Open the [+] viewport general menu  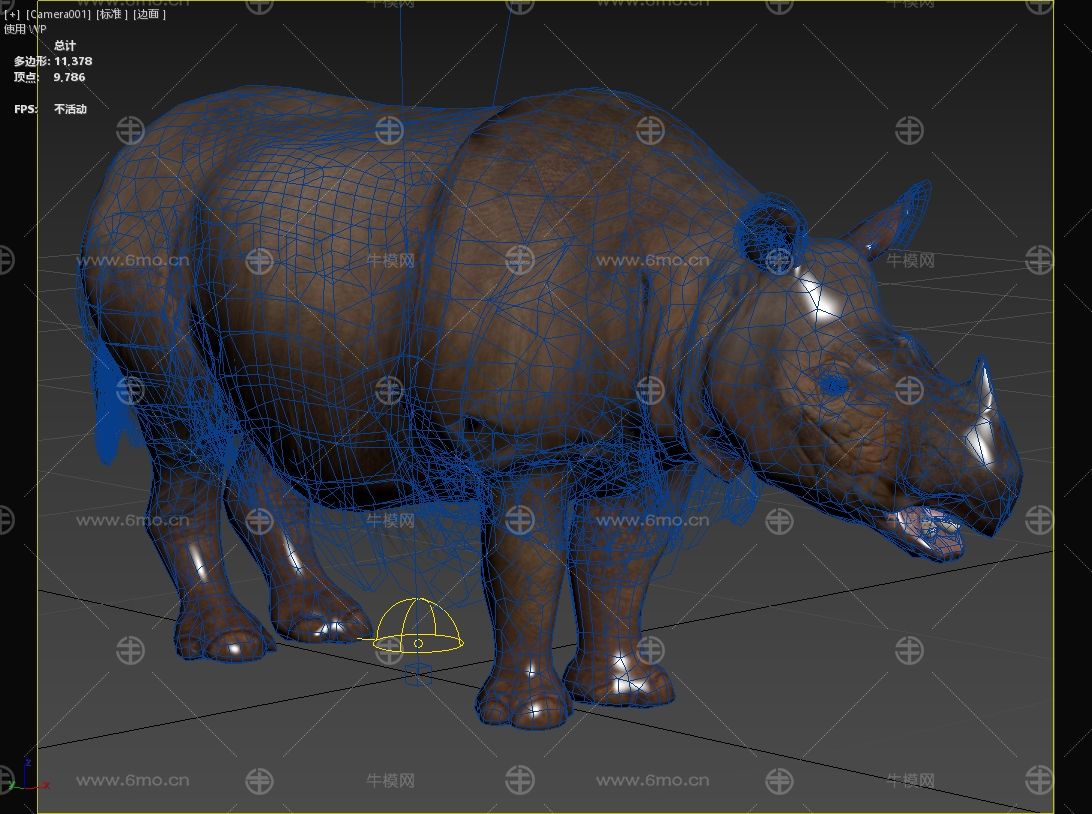coord(11,14)
